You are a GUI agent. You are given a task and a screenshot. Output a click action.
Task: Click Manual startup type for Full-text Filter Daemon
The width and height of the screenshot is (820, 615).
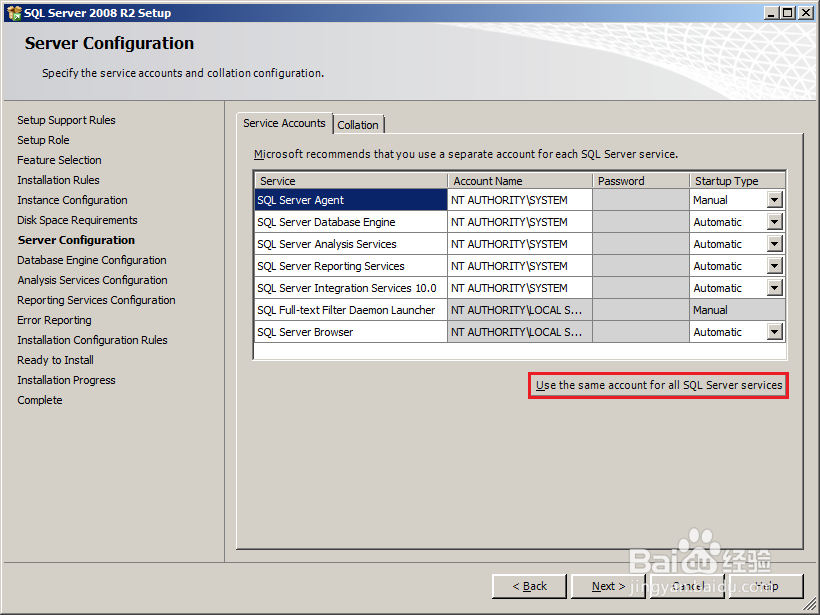[x=737, y=310]
